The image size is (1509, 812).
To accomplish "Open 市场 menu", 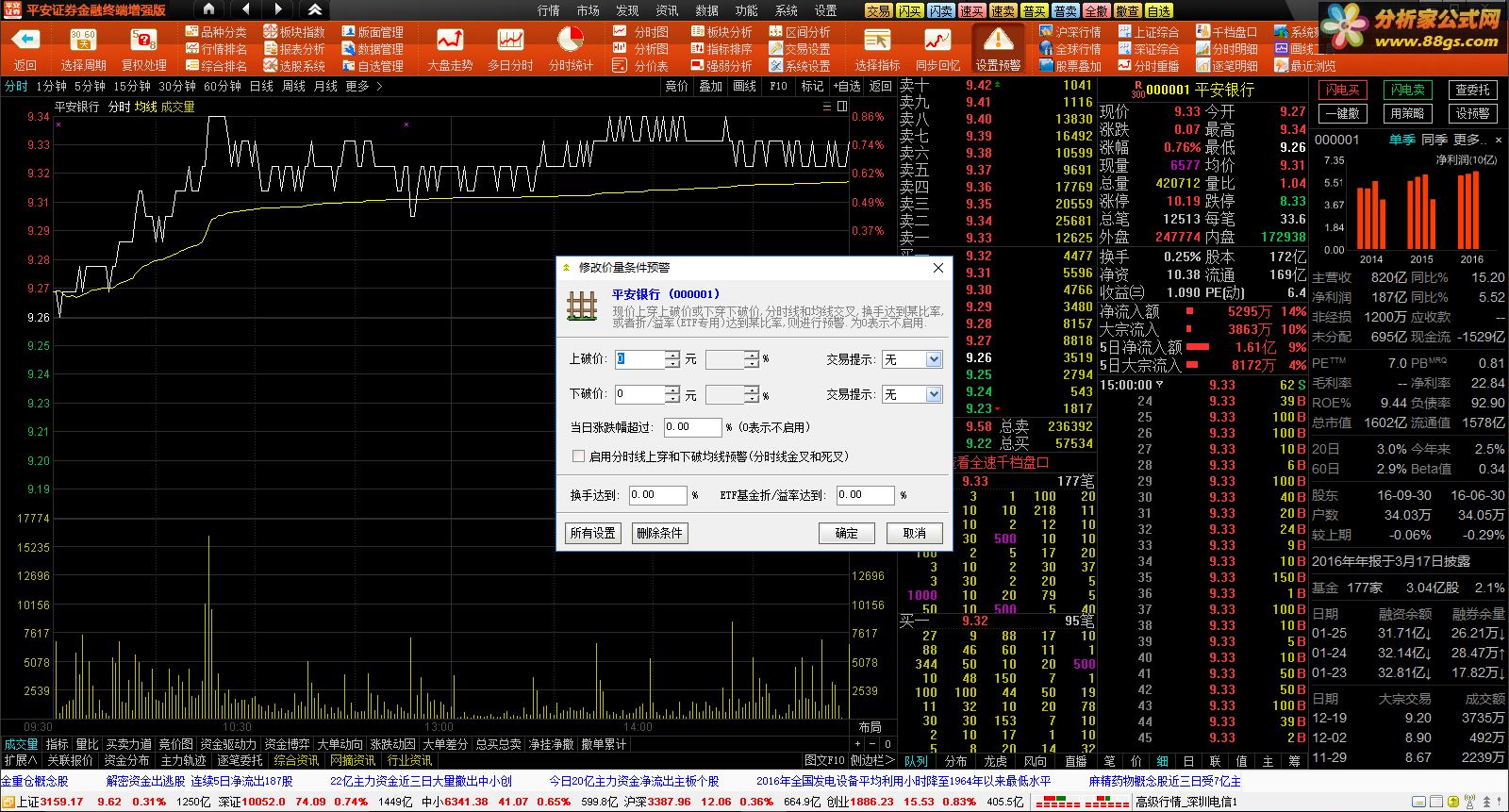I will [589, 10].
